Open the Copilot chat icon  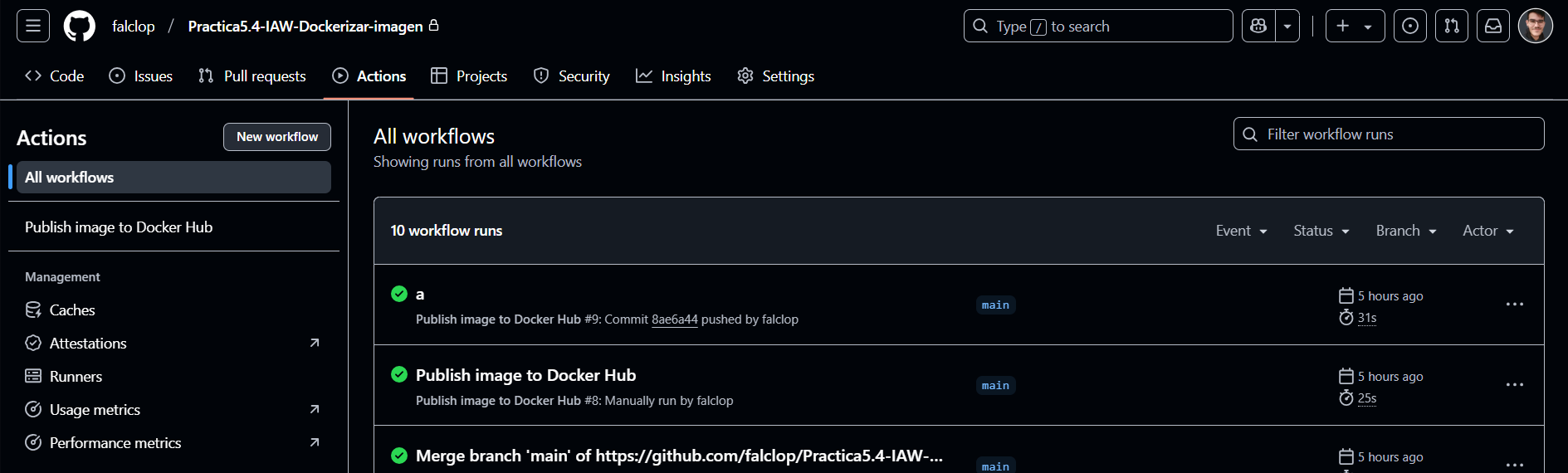click(x=1258, y=26)
